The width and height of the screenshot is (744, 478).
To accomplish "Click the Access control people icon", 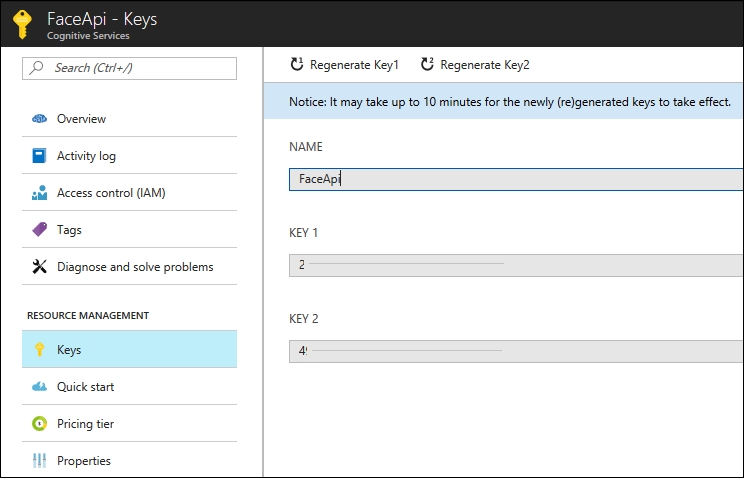I will (40, 193).
